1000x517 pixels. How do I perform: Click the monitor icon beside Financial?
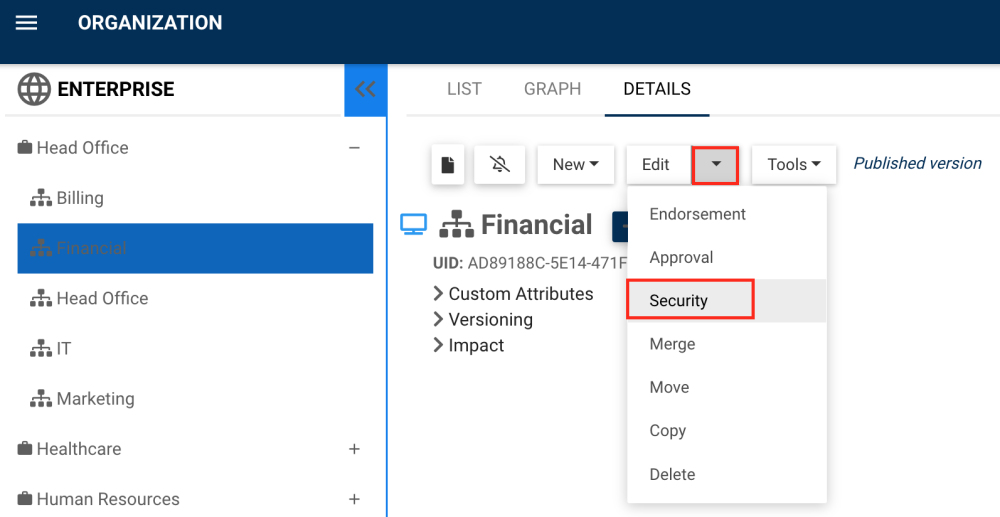click(413, 225)
